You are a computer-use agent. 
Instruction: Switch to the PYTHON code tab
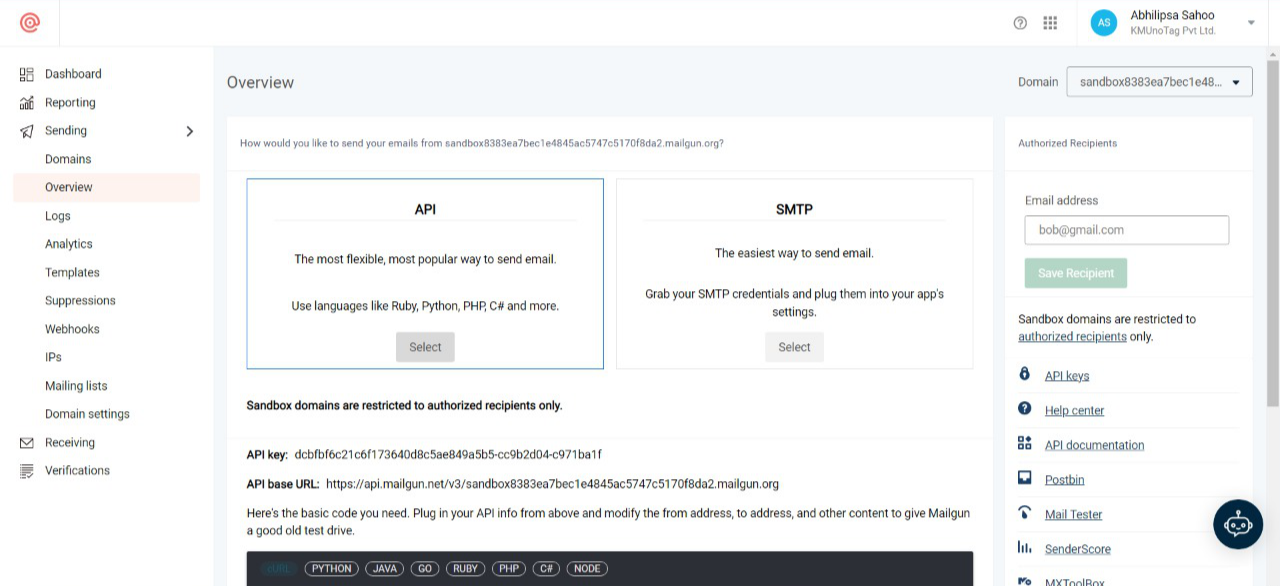pyautogui.click(x=330, y=568)
